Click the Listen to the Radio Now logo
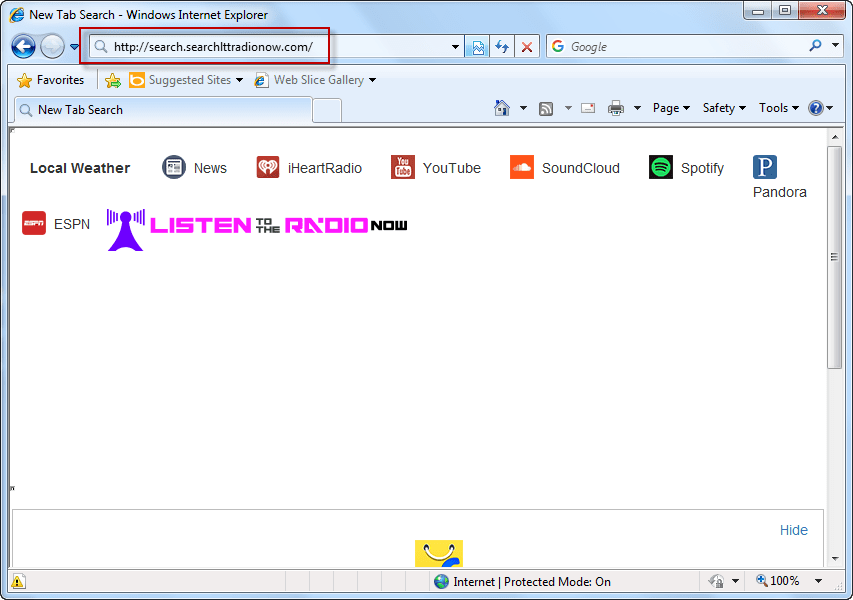Viewport: 853px width, 600px height. 257,230
